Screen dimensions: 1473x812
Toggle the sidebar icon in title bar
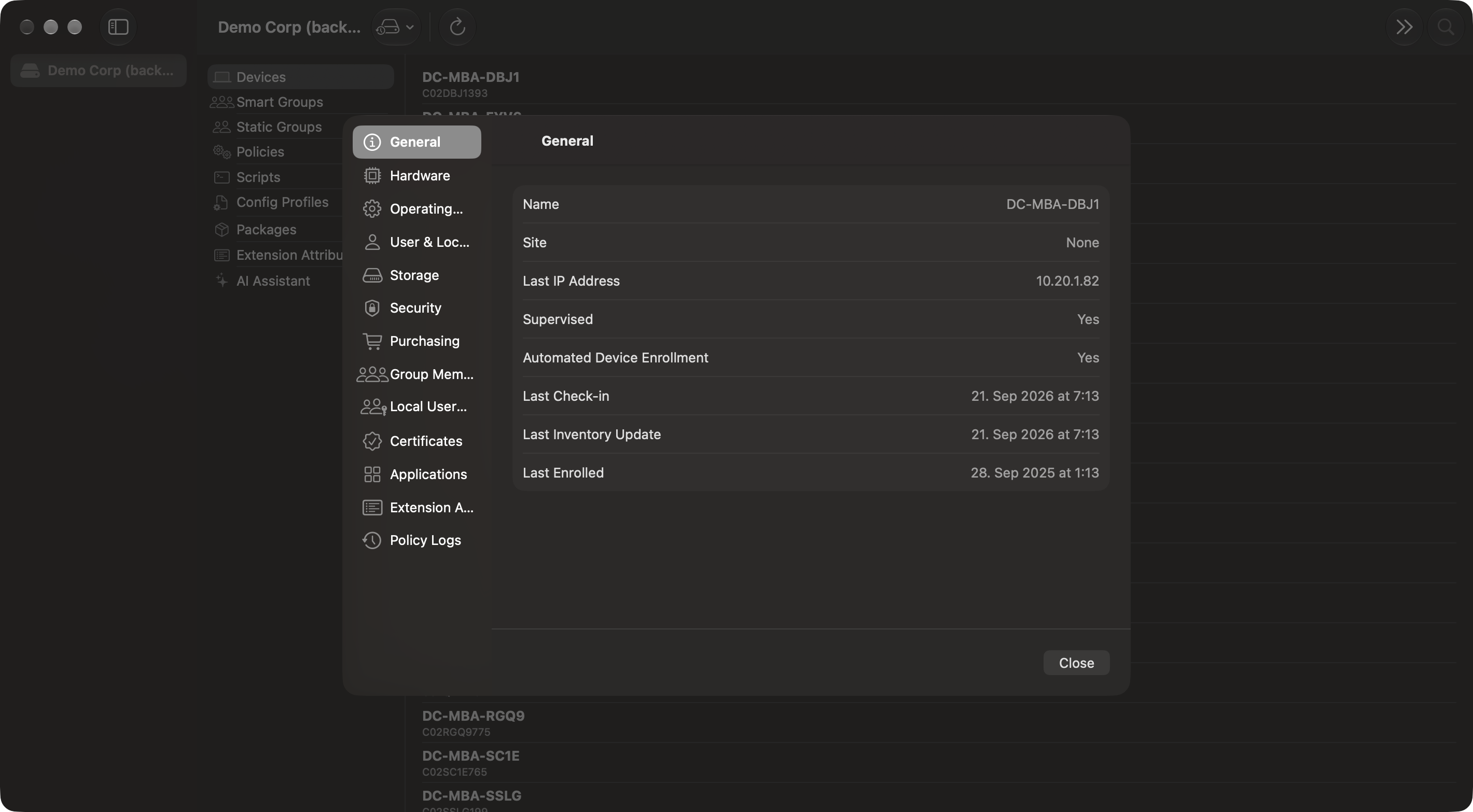118,27
